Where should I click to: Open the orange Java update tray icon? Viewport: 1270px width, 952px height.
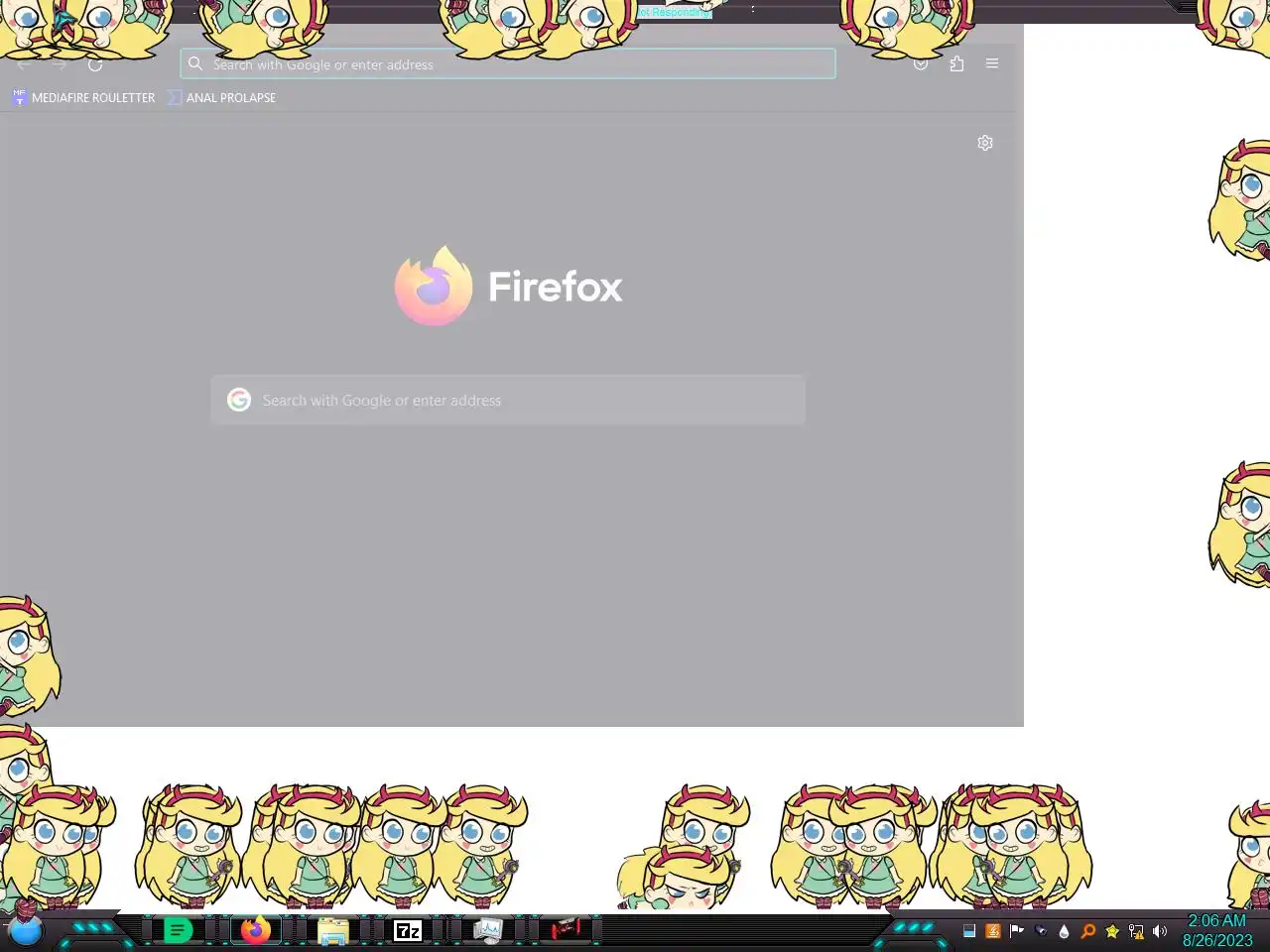tap(993, 931)
